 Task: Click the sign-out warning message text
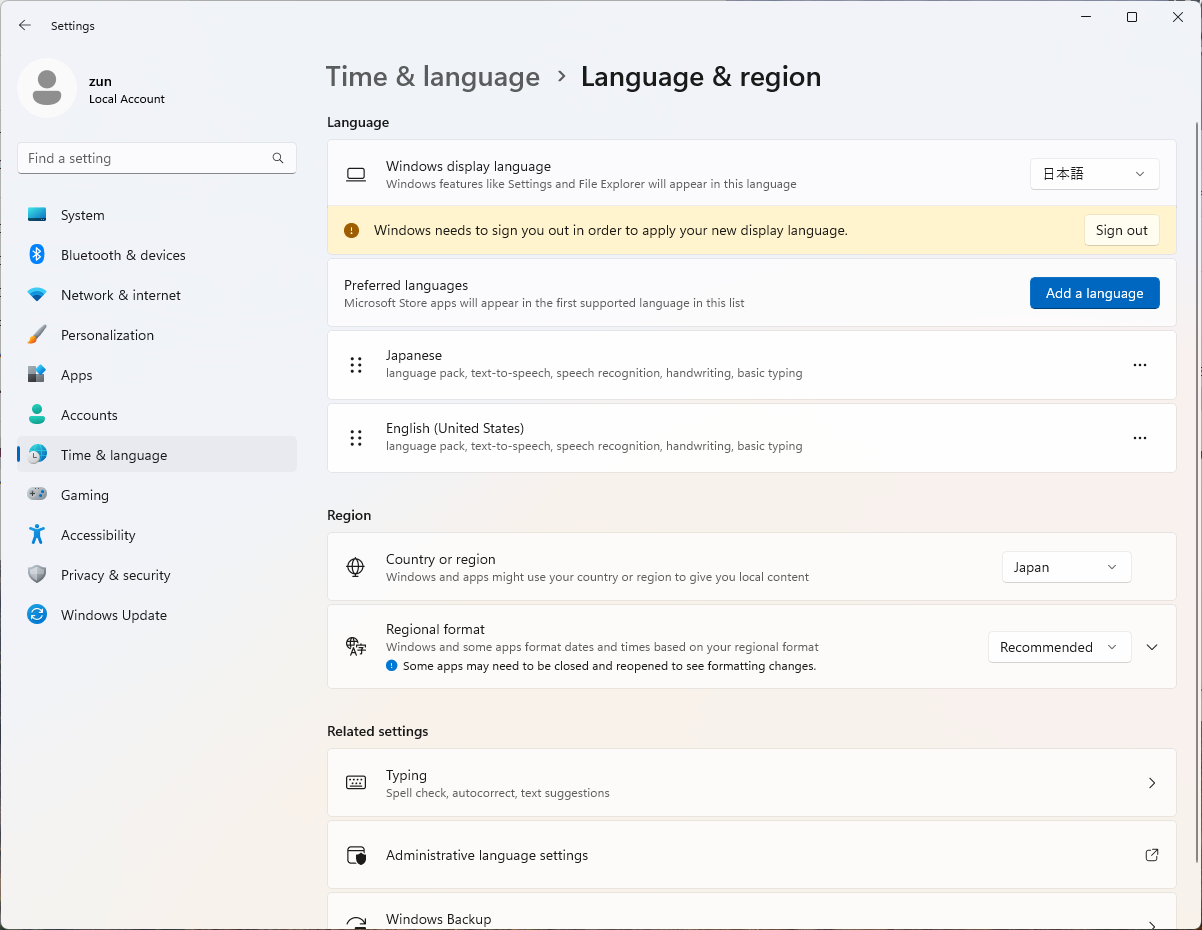pos(611,230)
